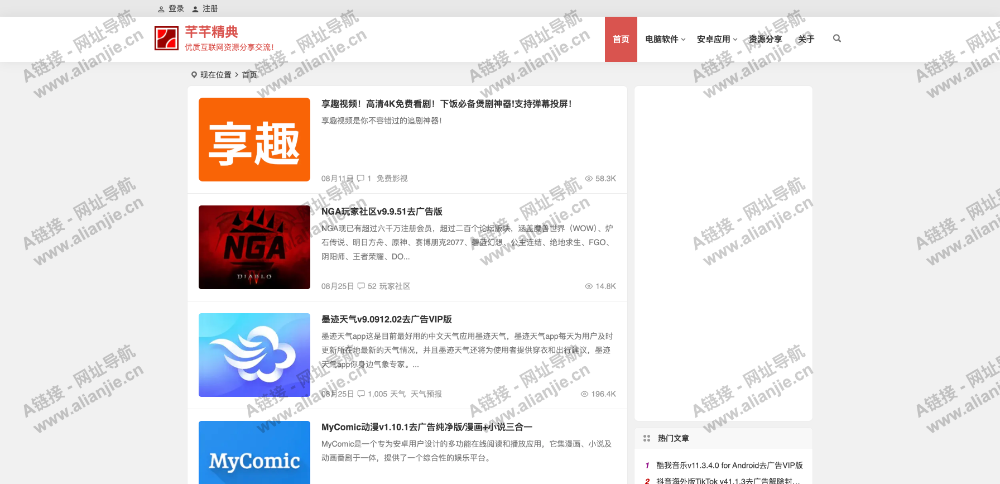
Task: Open the NGA玩家社区v9.9.51去广告版 article
Action: click(381, 211)
